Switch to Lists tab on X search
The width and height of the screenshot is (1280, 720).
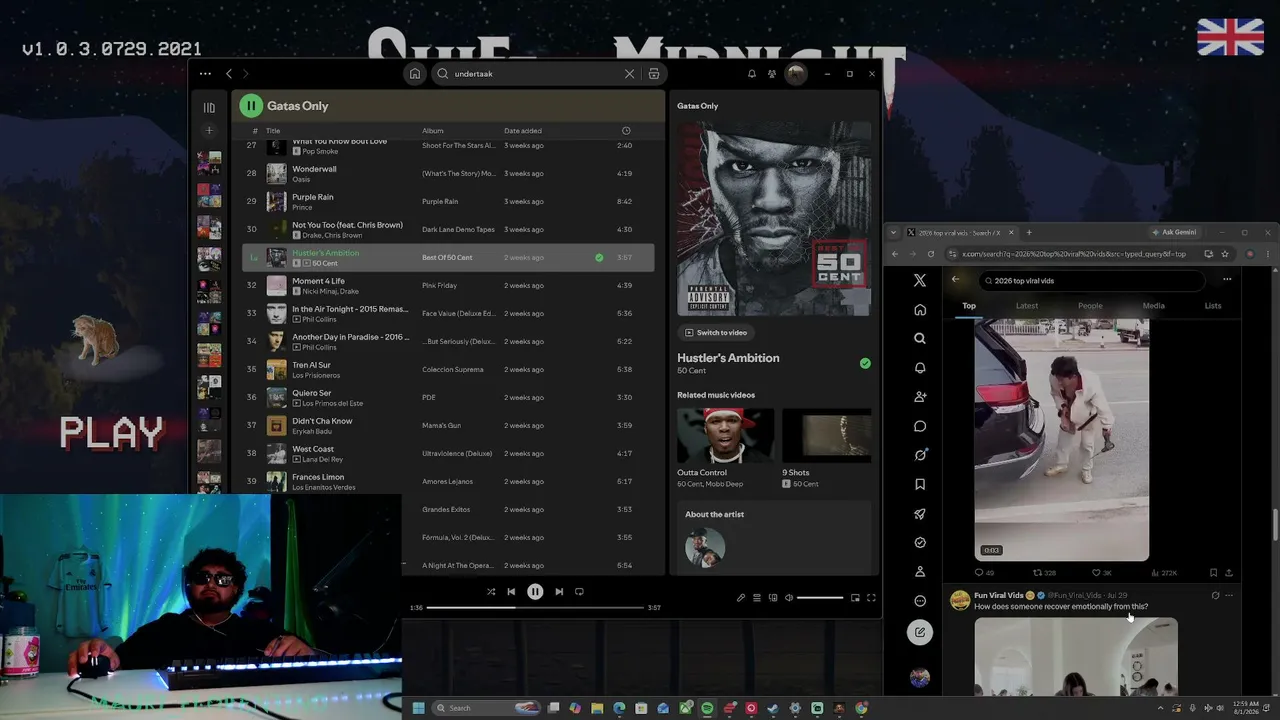pos(1213,306)
